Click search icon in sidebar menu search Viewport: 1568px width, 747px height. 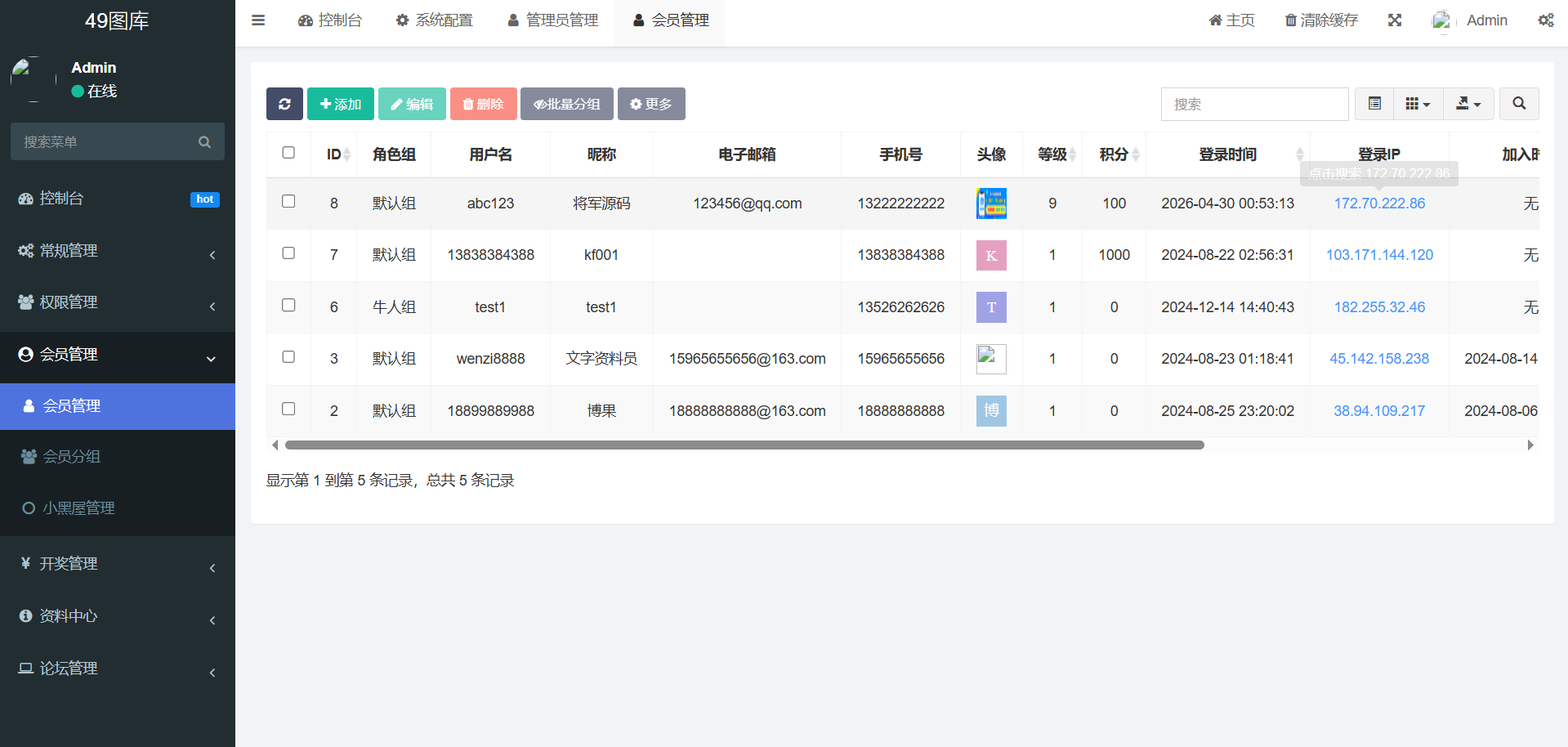[204, 142]
